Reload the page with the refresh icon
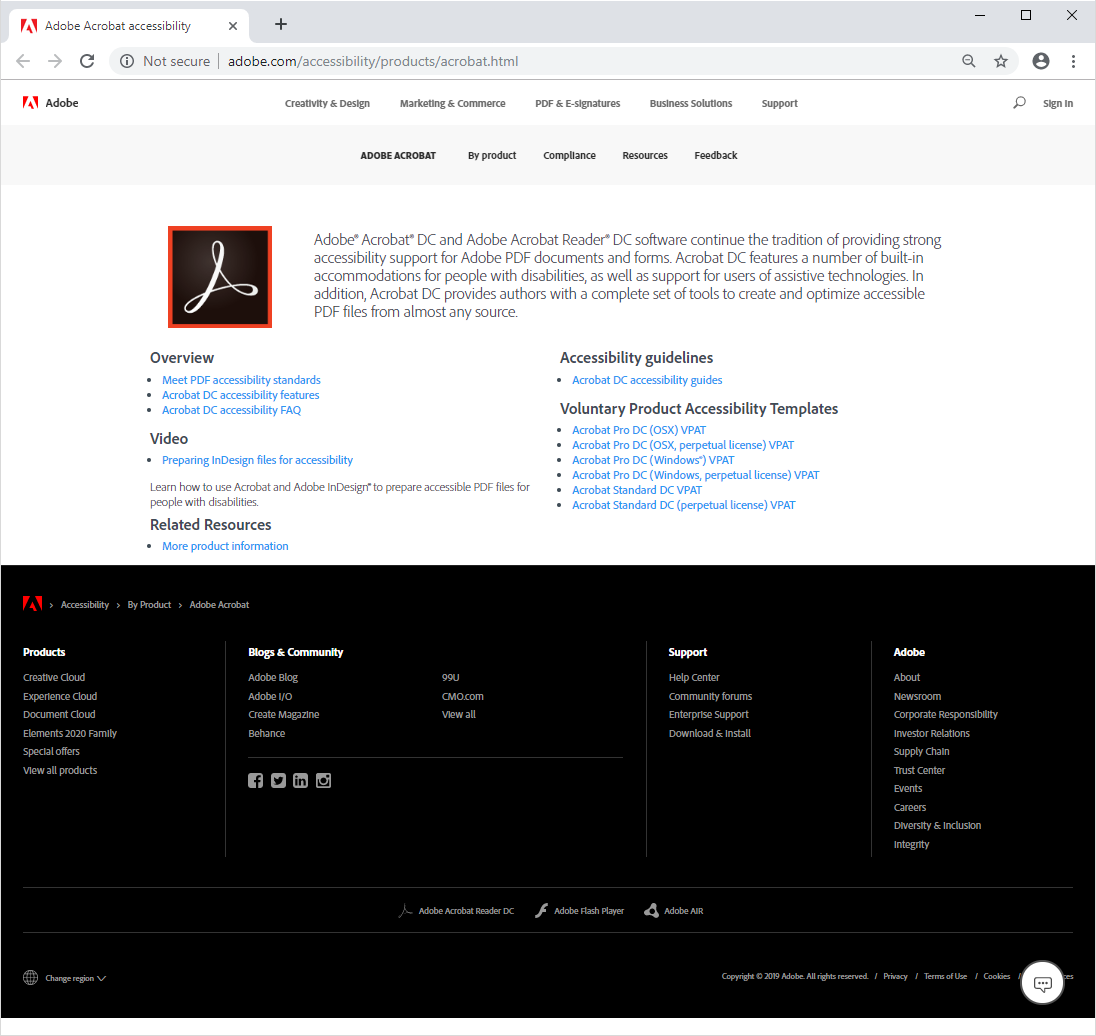The height and width of the screenshot is (1036, 1096). (87, 61)
